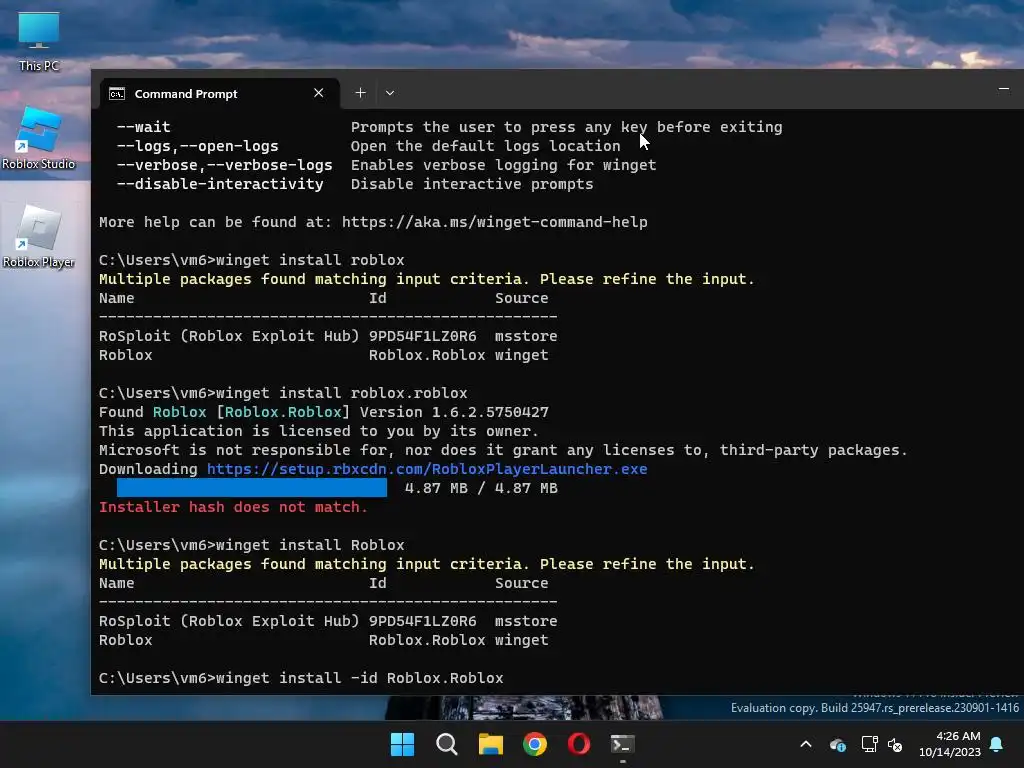The image size is (1024, 768).
Task: Show hidden tray icons chevron
Action: (x=806, y=744)
